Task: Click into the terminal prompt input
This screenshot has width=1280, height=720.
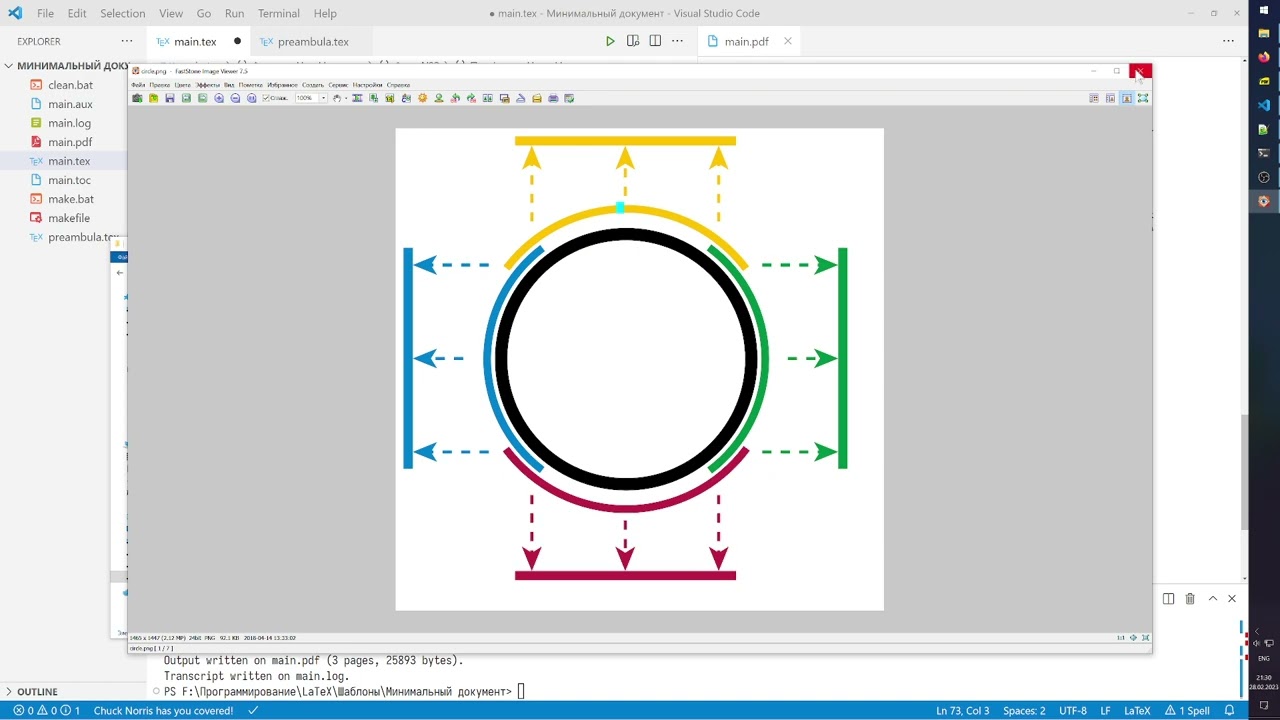Action: (x=521, y=691)
